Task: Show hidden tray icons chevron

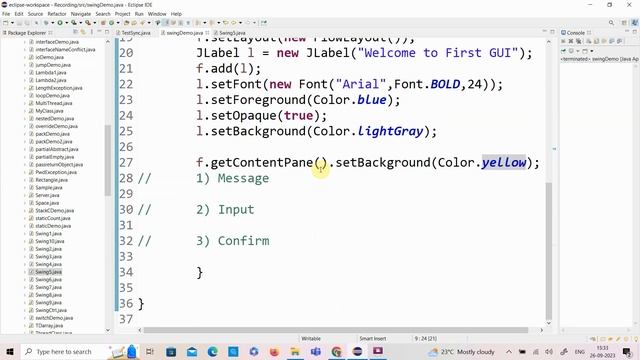Action: pos(509,351)
